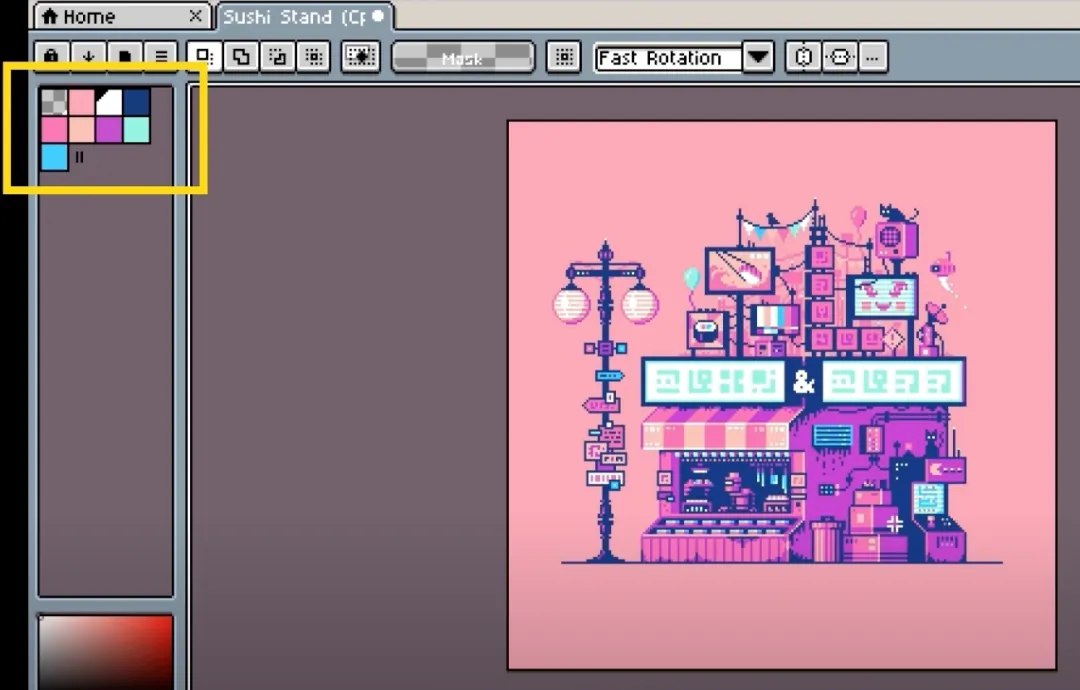Select the replace selection mode icon
This screenshot has height=690, width=1080.
pyautogui.click(x=205, y=56)
